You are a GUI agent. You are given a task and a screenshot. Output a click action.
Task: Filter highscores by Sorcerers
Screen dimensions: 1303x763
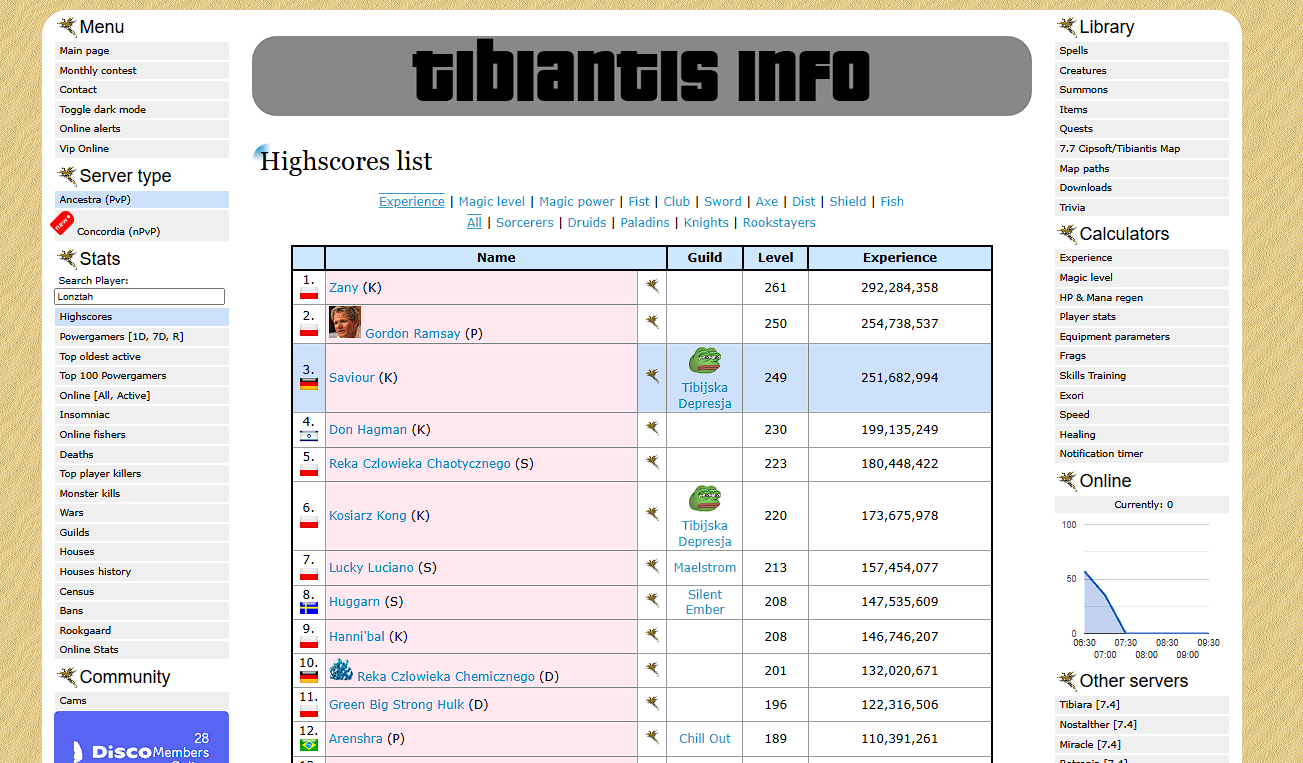coord(525,222)
